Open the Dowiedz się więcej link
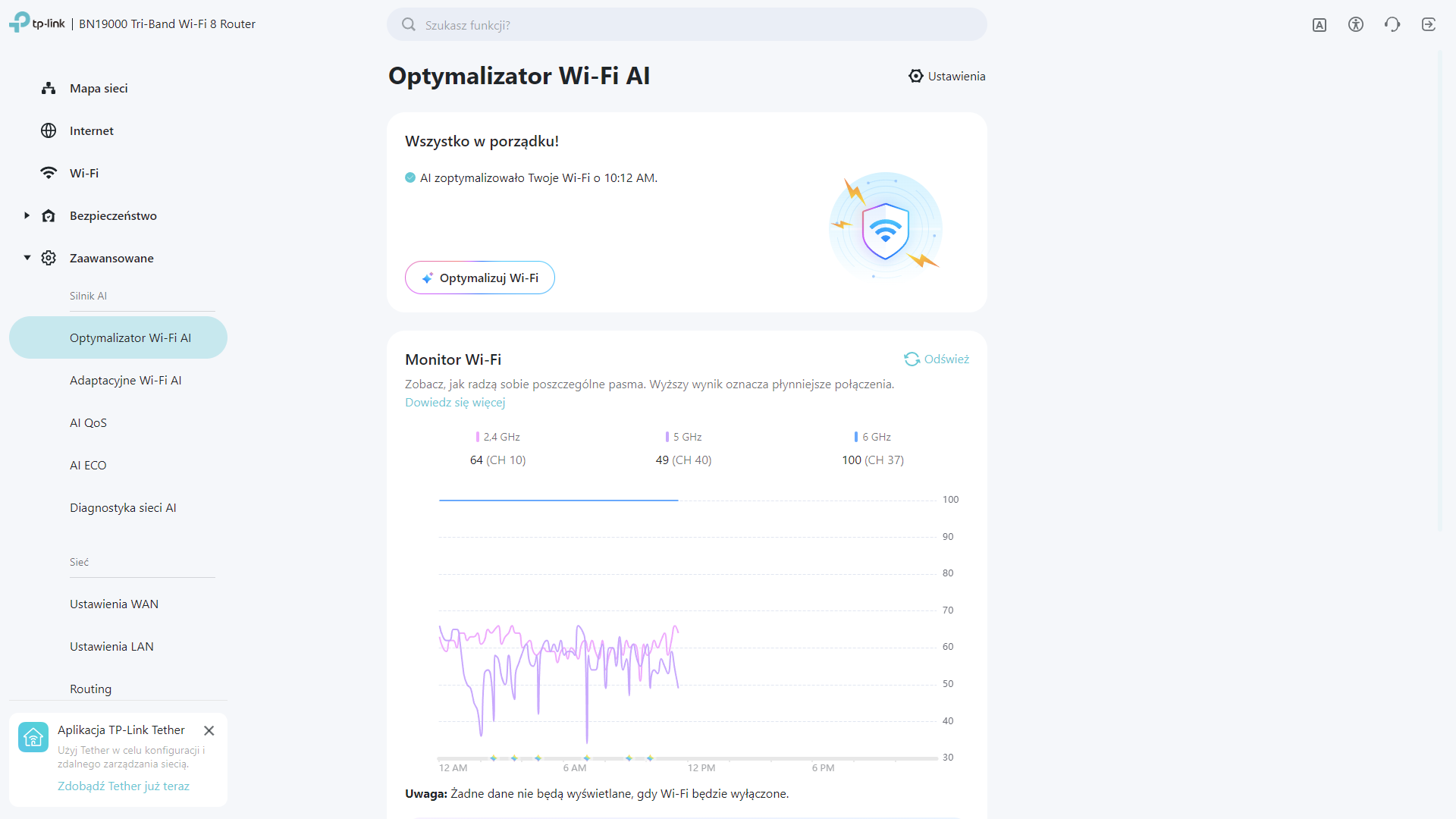Screen dimensions: 1456x819 [x=455, y=402]
